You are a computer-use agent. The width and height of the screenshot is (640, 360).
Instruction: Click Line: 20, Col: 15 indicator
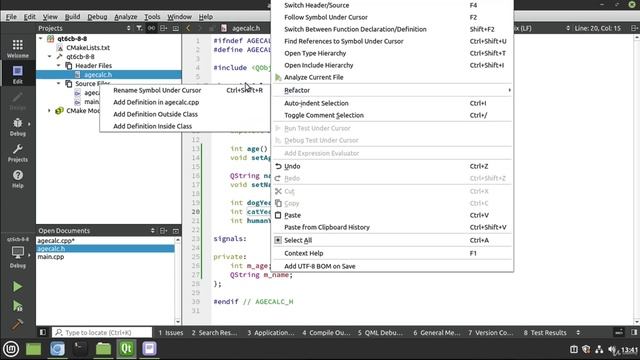598,28
